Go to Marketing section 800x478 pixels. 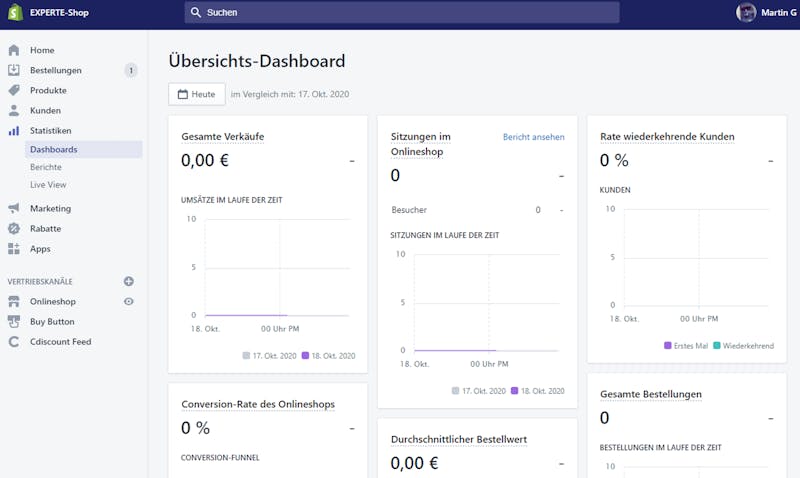50,208
